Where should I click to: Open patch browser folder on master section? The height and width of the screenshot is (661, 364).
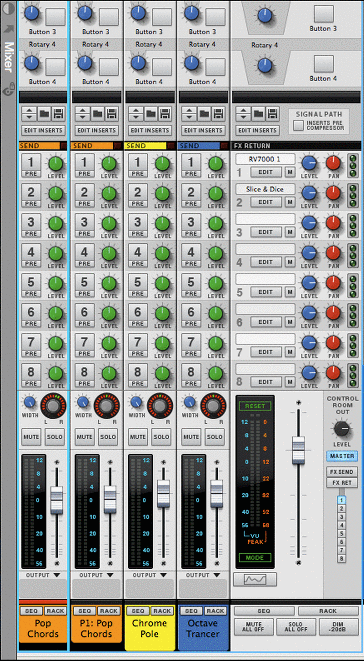(258, 113)
